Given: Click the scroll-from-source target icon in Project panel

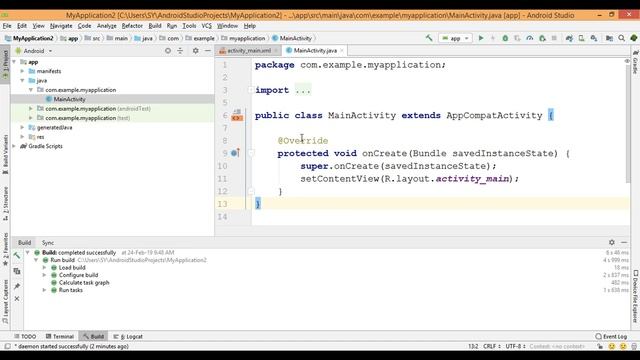Looking at the screenshot, I should pyautogui.click(x=168, y=51).
